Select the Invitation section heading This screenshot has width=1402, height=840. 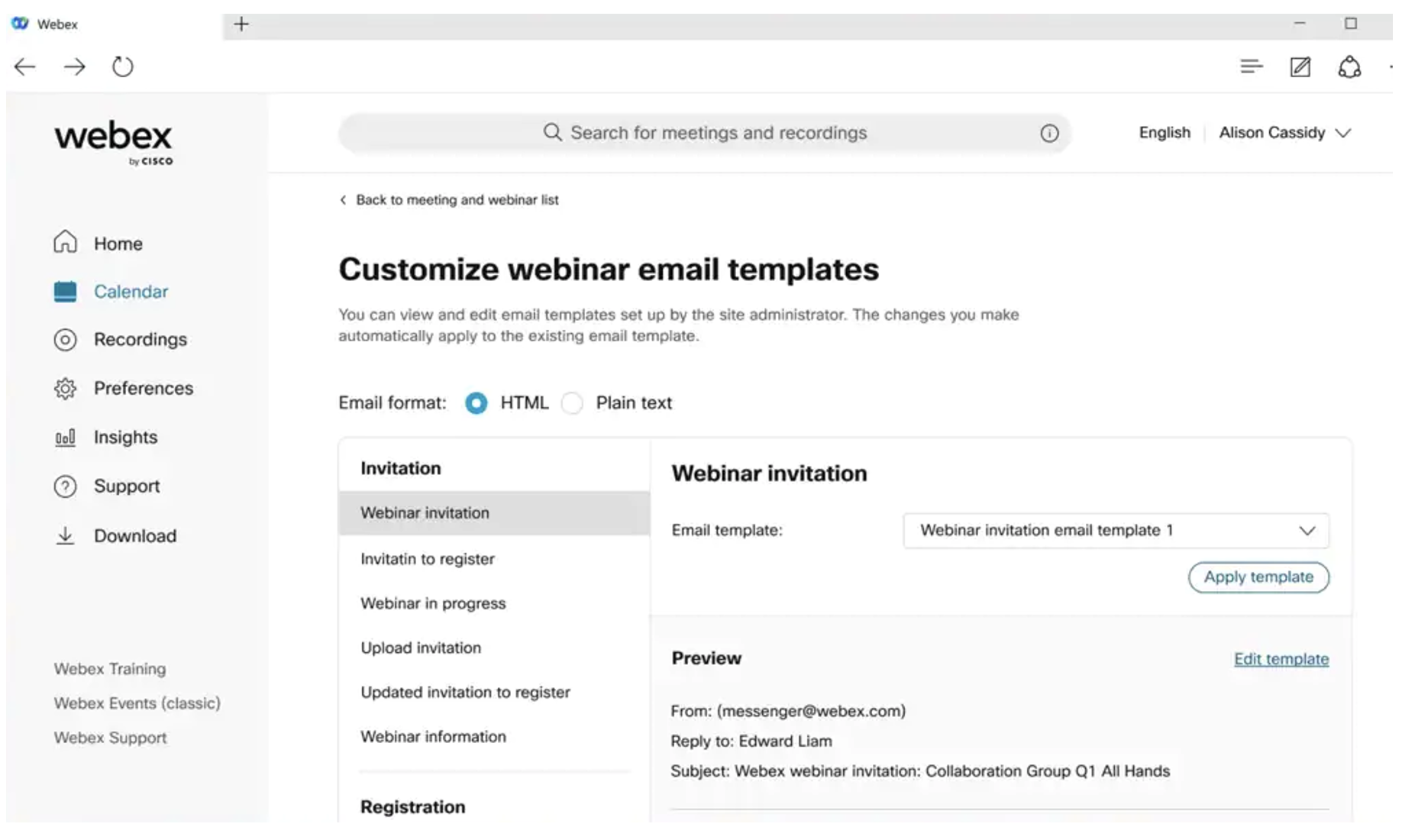[401, 468]
